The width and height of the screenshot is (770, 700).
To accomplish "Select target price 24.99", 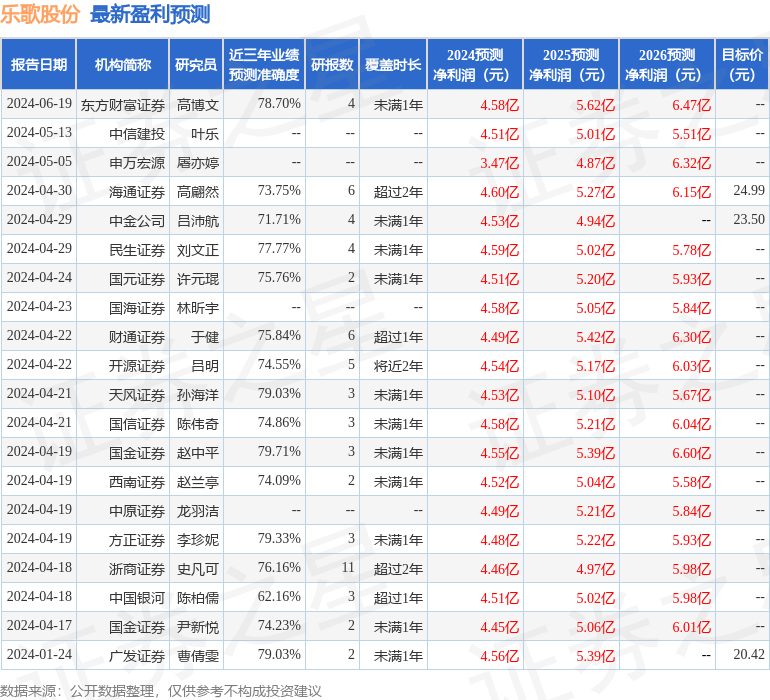I will 749,191.
